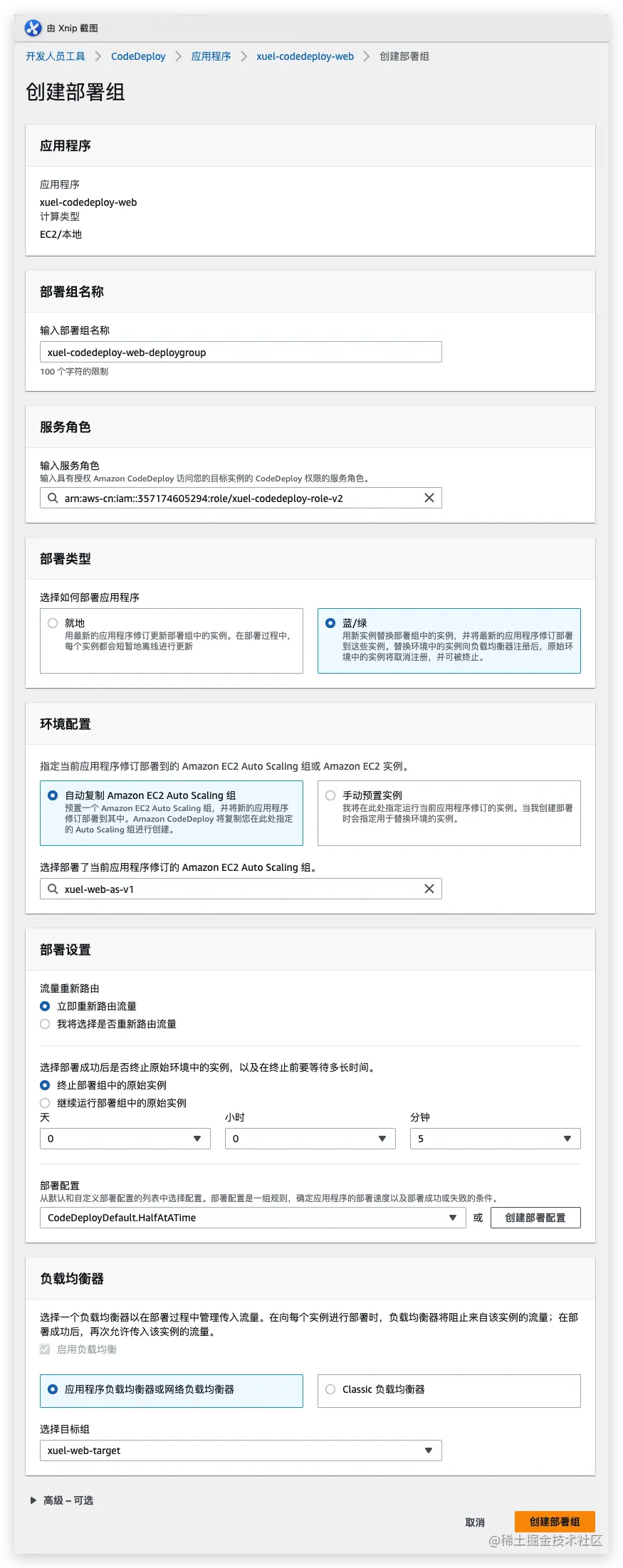Expand 高级 – 可选 section
The image size is (623, 1568).
(x=61, y=1500)
